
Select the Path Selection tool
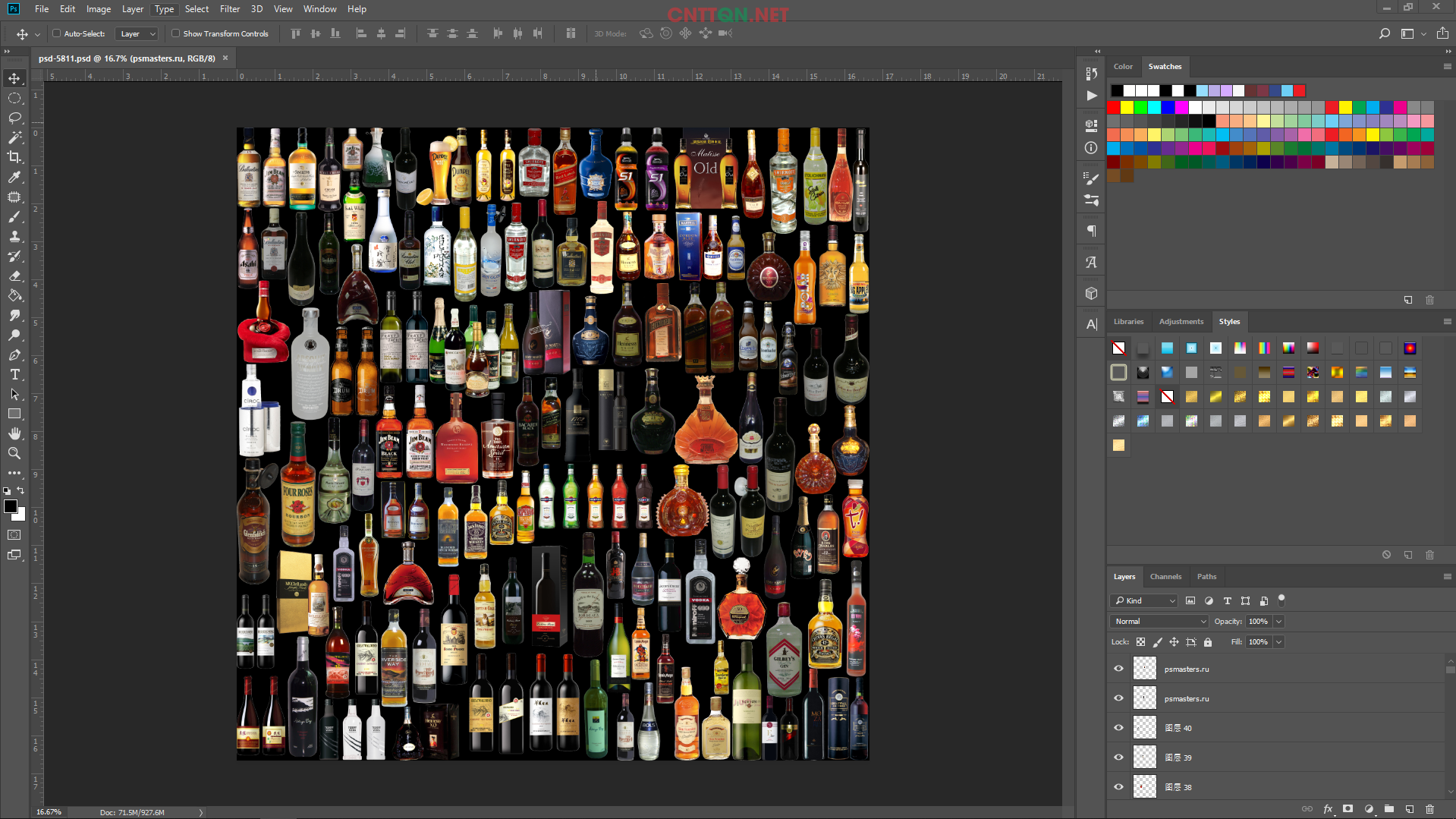point(14,394)
